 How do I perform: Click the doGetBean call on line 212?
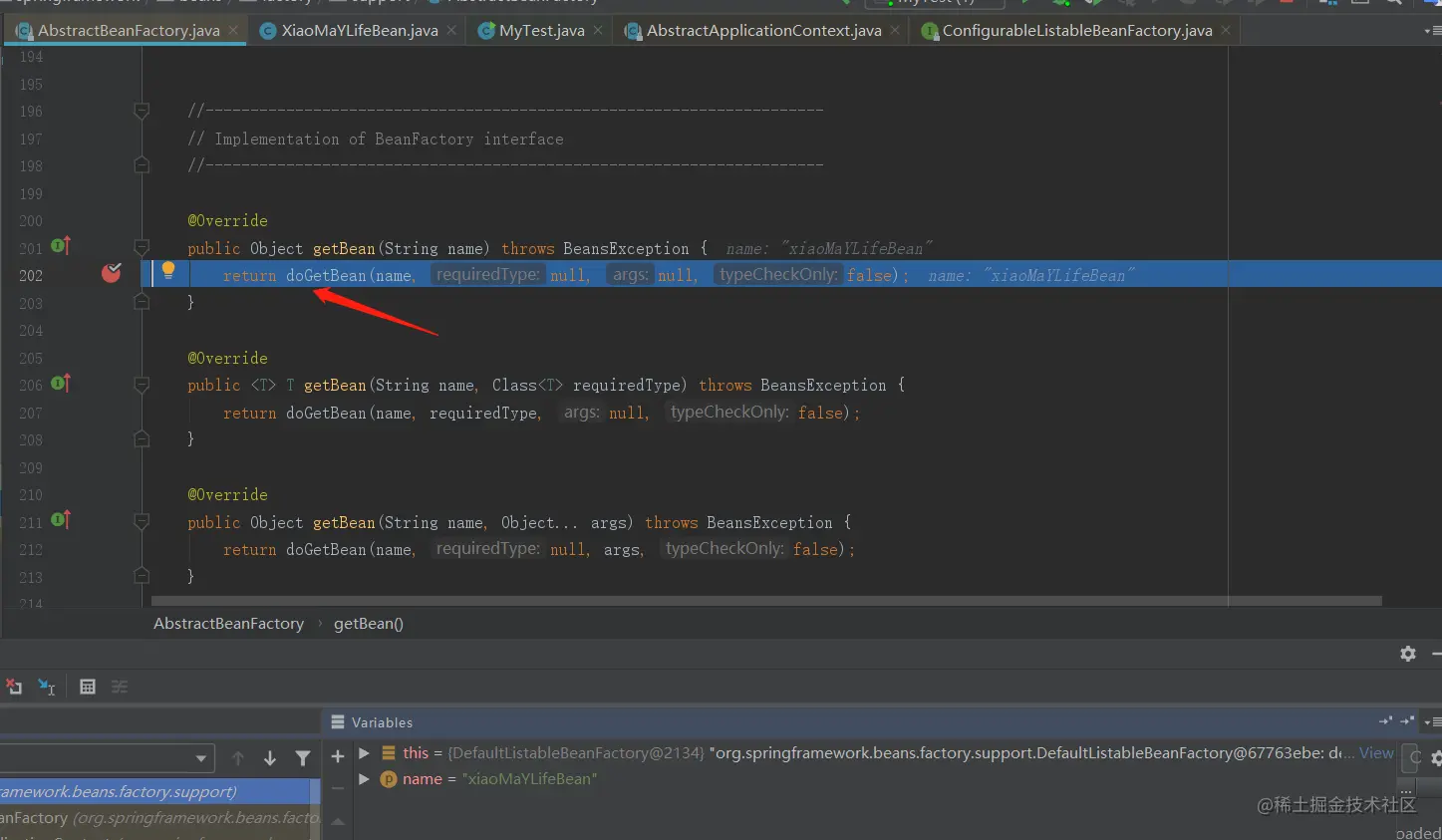326,550
